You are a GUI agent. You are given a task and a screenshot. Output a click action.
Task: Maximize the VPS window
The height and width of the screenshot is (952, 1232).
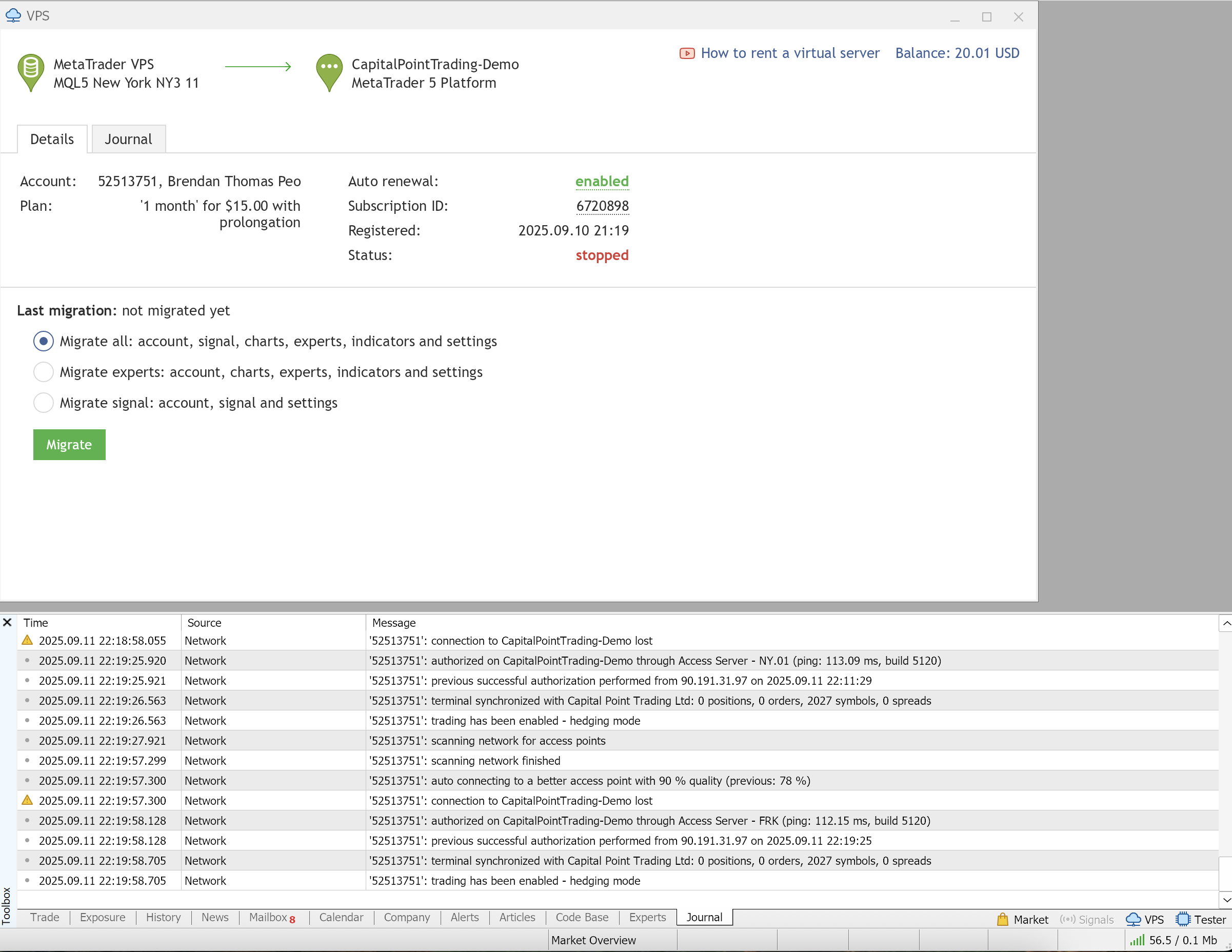pos(987,17)
